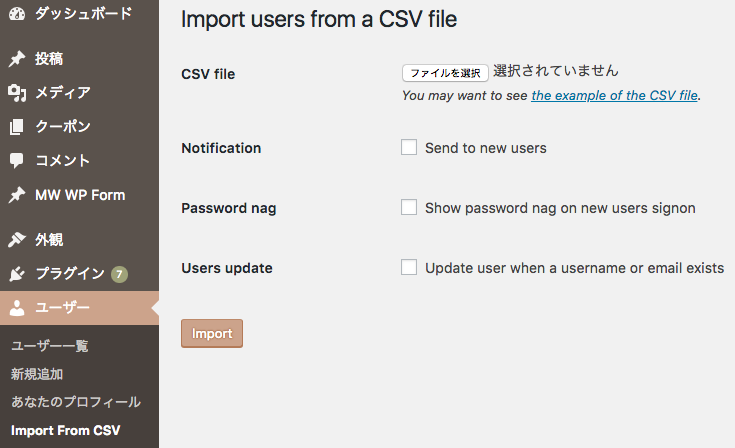This screenshot has height=448, width=735.
Task: Click the coupon pages icon
Action: click(x=17, y=127)
